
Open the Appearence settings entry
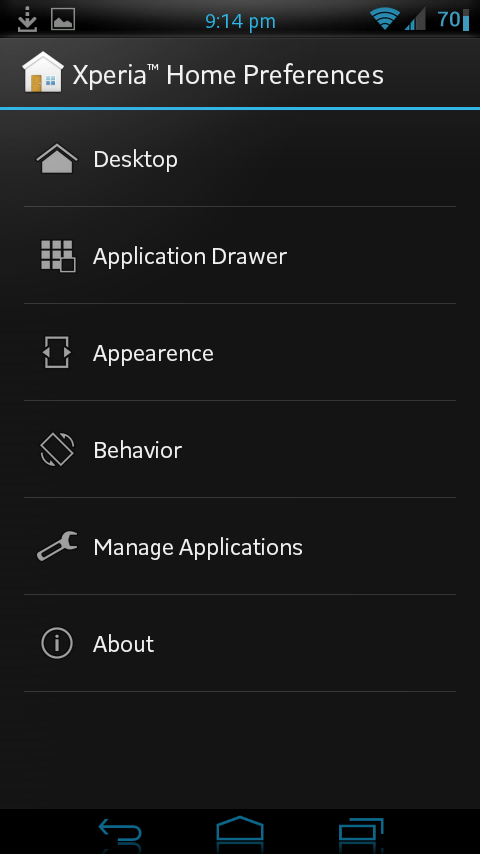[x=240, y=352]
